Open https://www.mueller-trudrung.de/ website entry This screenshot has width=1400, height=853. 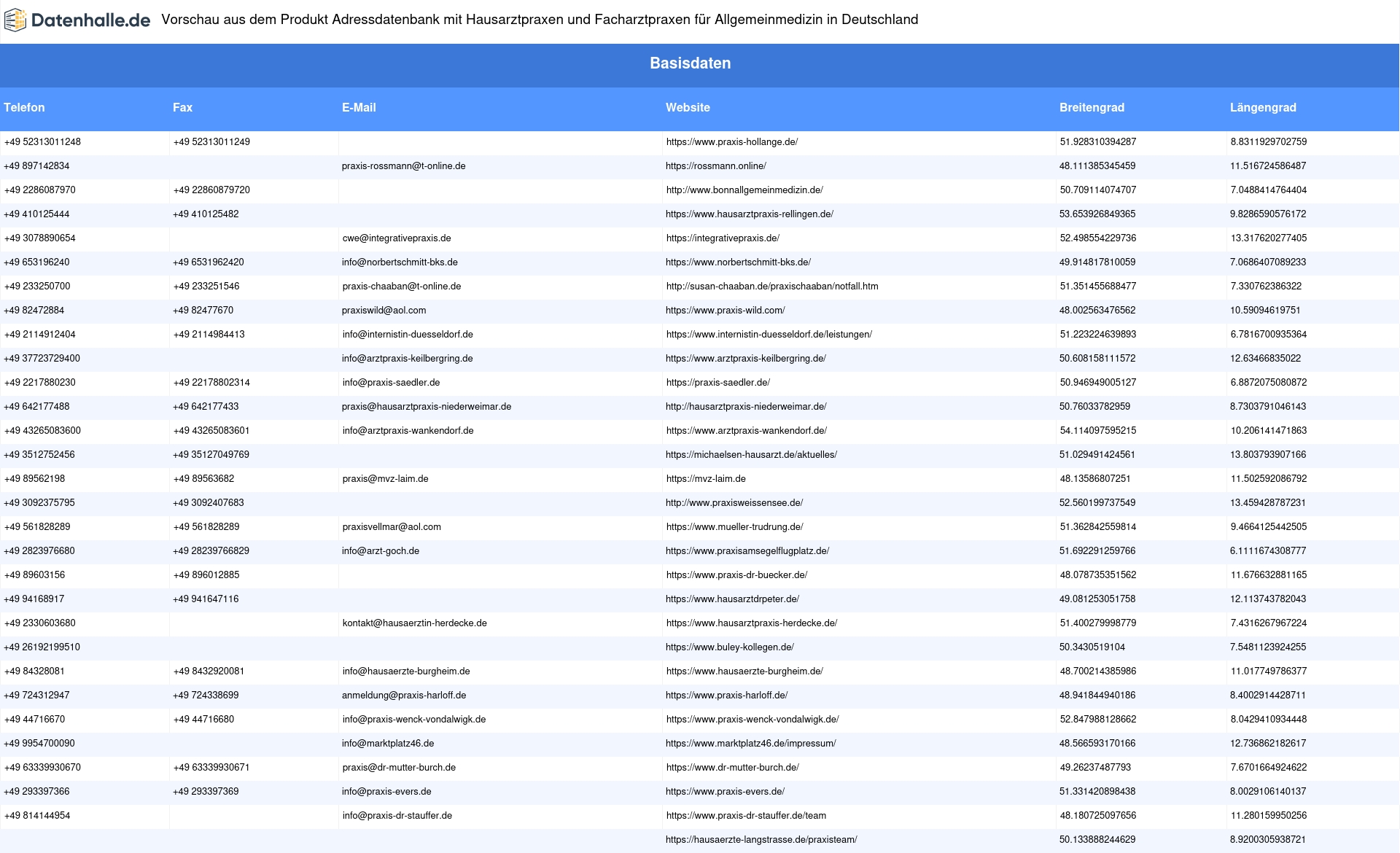[734, 527]
